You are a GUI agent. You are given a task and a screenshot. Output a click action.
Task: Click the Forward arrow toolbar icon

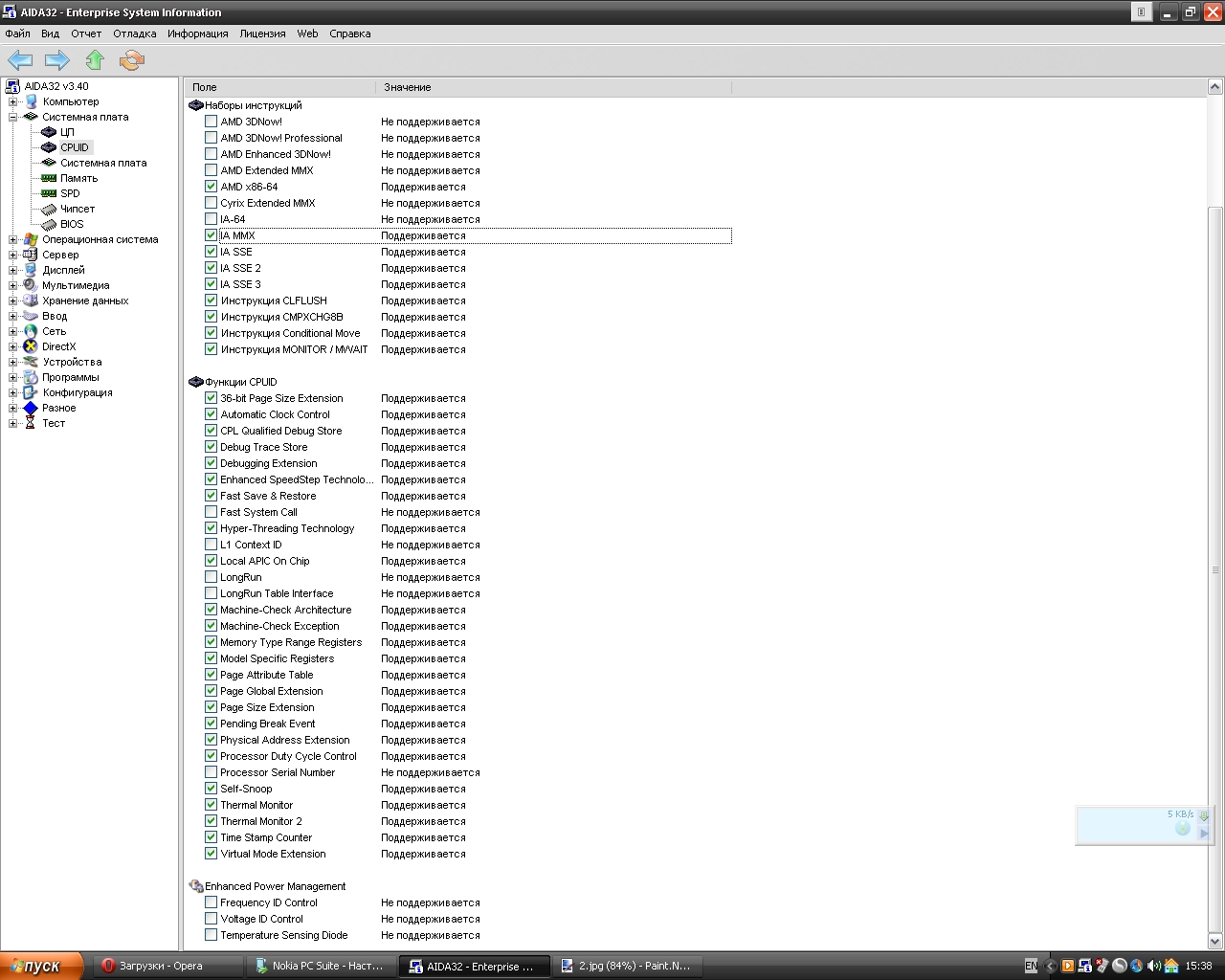57,60
